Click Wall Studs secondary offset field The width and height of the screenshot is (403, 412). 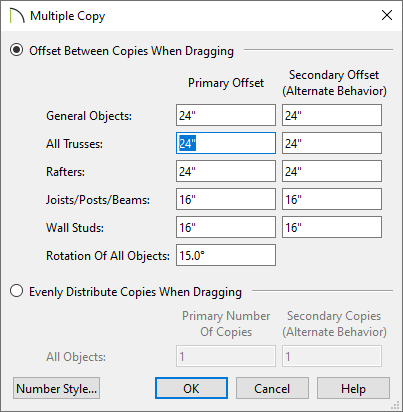pyautogui.click(x=332, y=227)
